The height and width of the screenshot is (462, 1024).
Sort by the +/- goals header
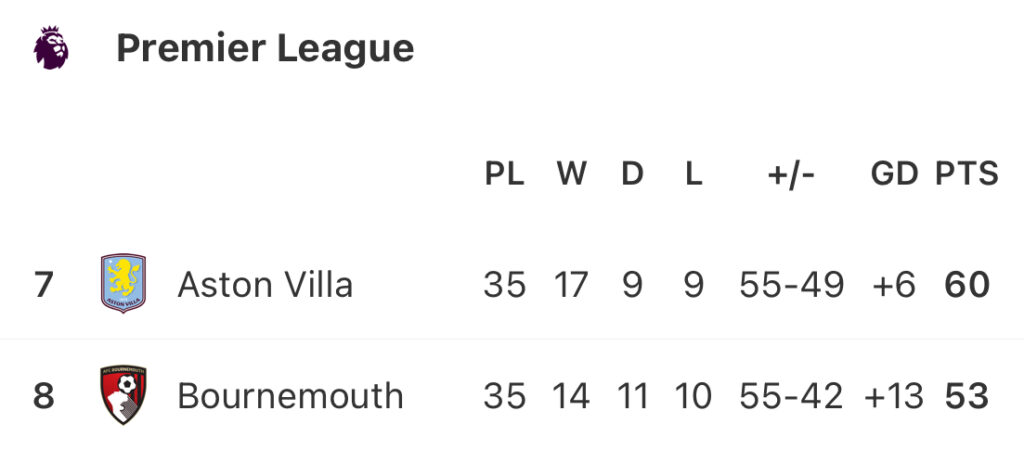(x=791, y=175)
